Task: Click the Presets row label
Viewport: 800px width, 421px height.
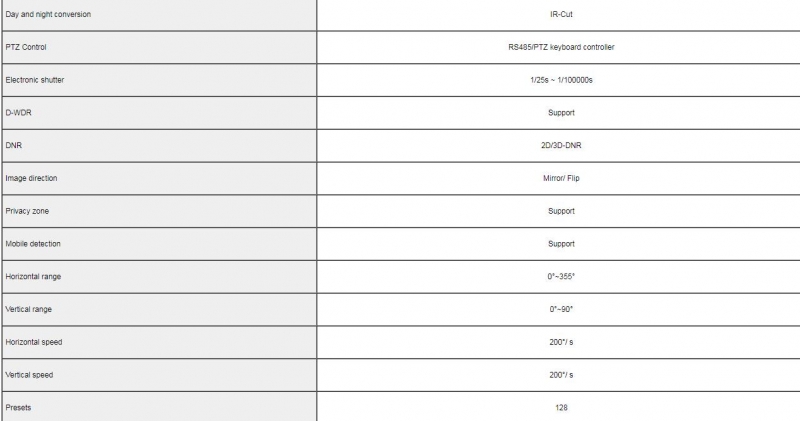Action: point(18,408)
